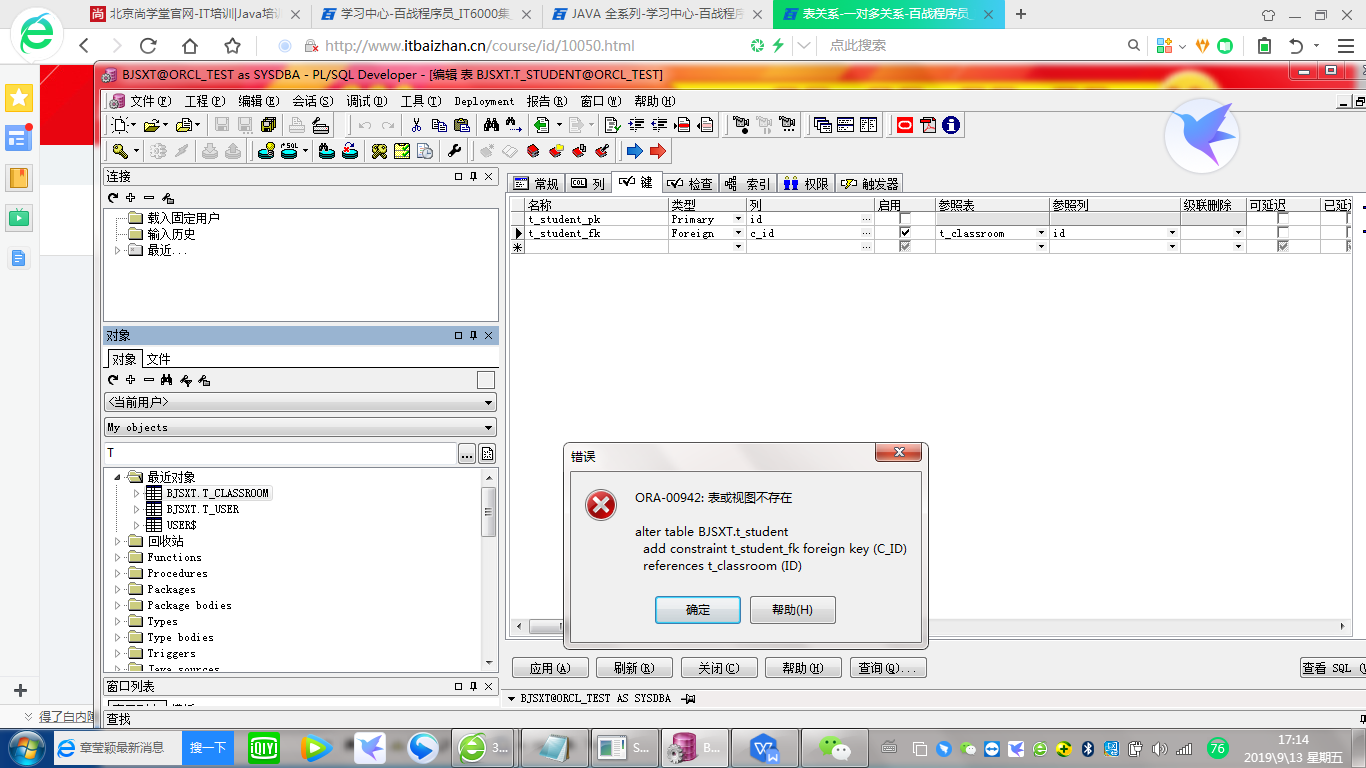Click the crossed keys toolbar icon
This screenshot has height=768, width=1366.
(379, 151)
